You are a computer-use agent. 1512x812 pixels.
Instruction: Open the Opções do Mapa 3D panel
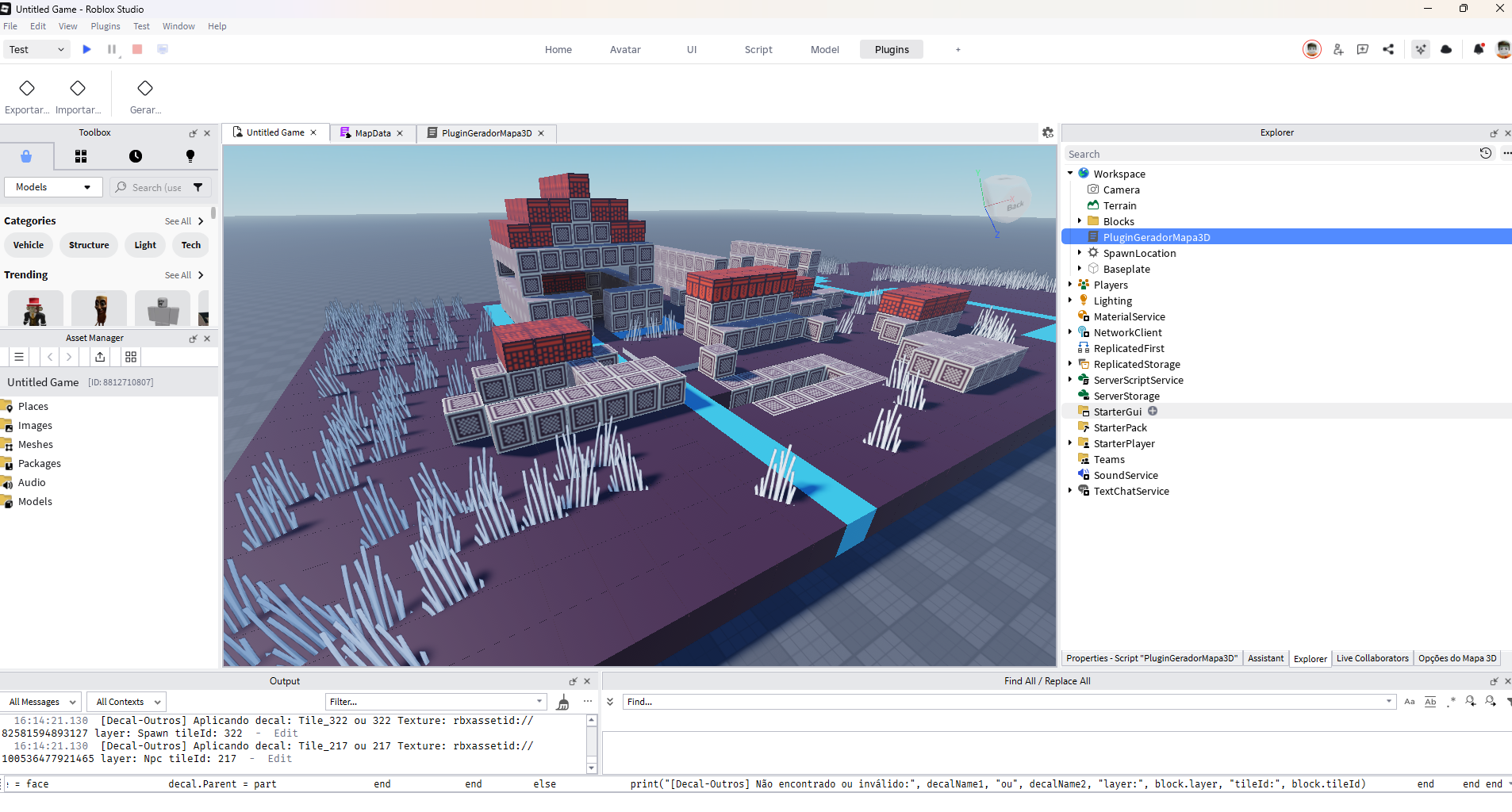pos(1456,658)
